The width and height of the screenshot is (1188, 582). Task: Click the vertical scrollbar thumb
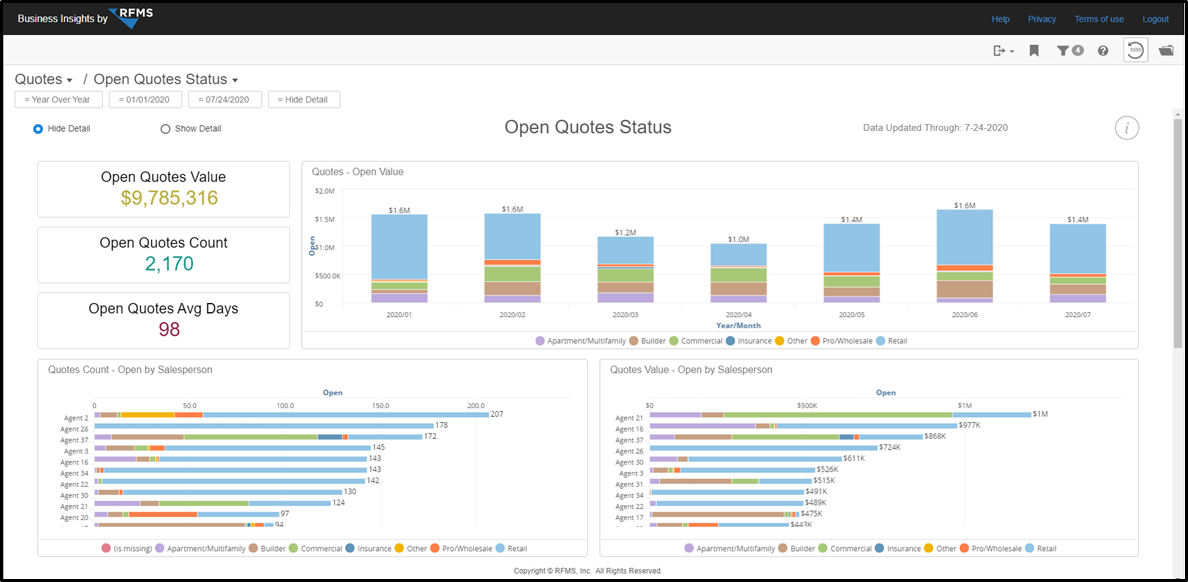pos(1177,235)
